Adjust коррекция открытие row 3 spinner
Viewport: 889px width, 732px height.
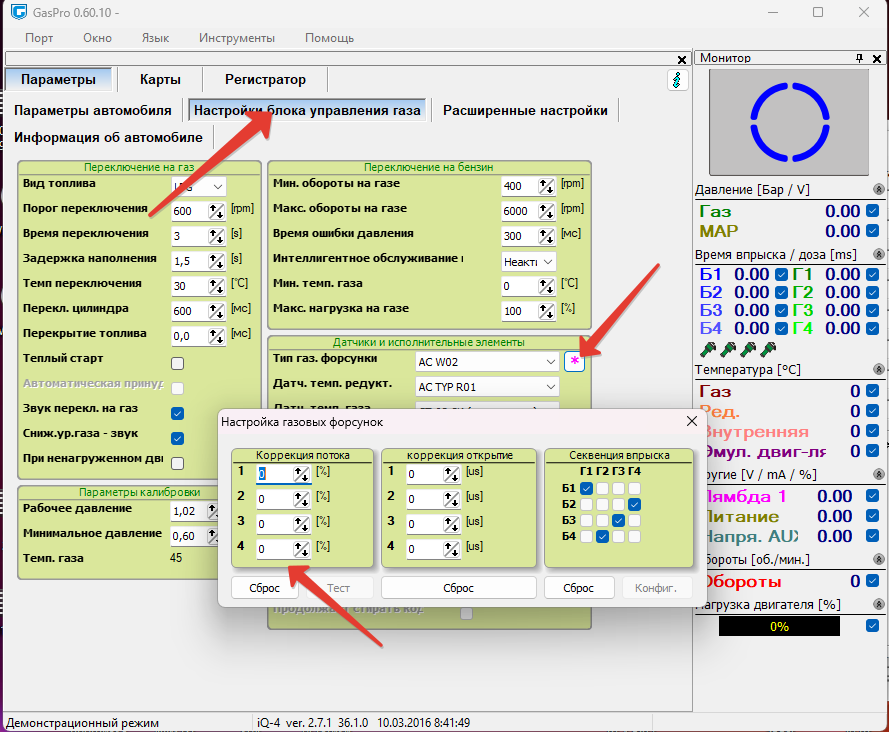tap(452, 524)
